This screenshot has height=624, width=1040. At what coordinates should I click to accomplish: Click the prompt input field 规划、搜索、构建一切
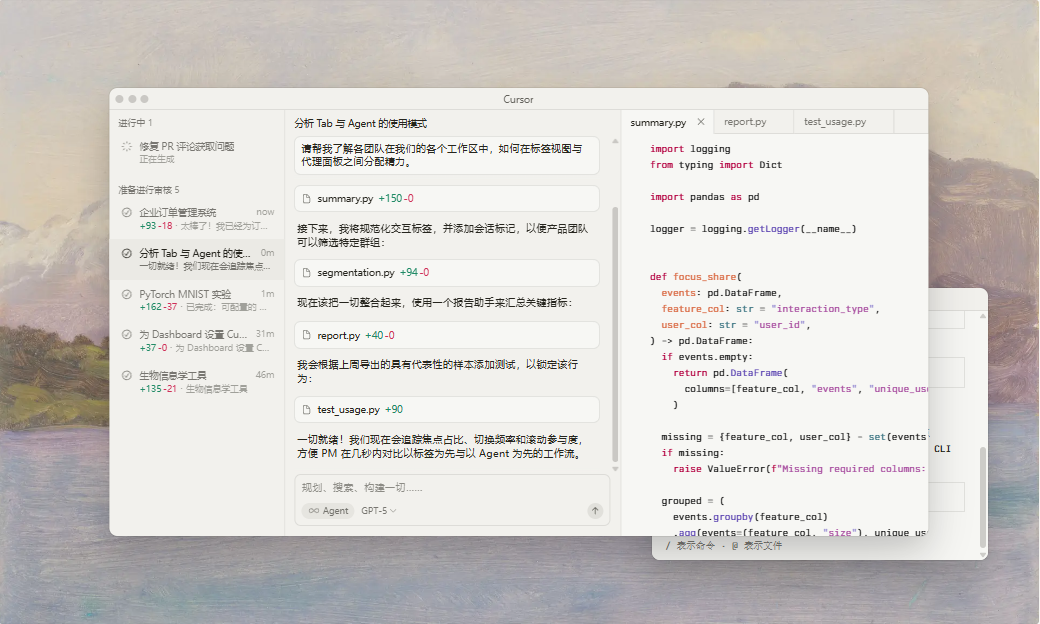[x=440, y=487]
